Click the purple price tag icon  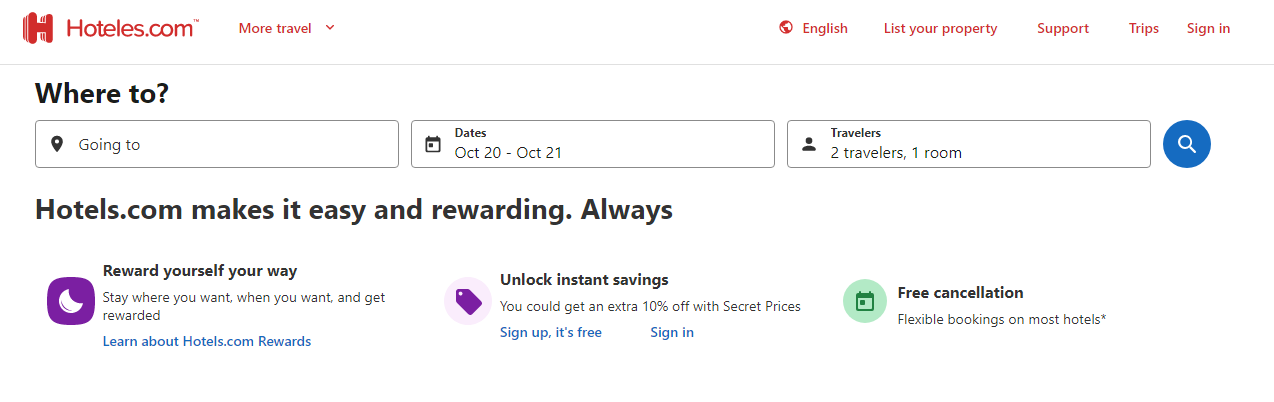468,301
